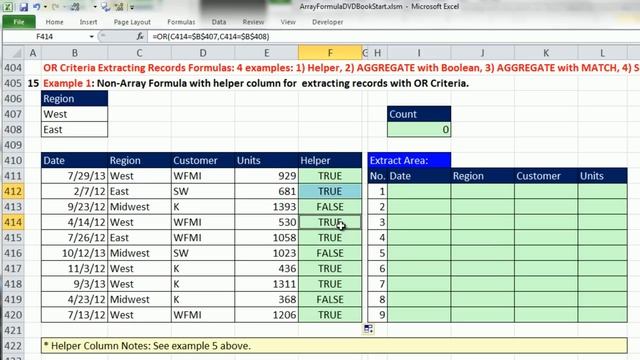
Task: Click the yellow chart-like quick access icon
Action: pyautogui.click(x=119, y=7)
